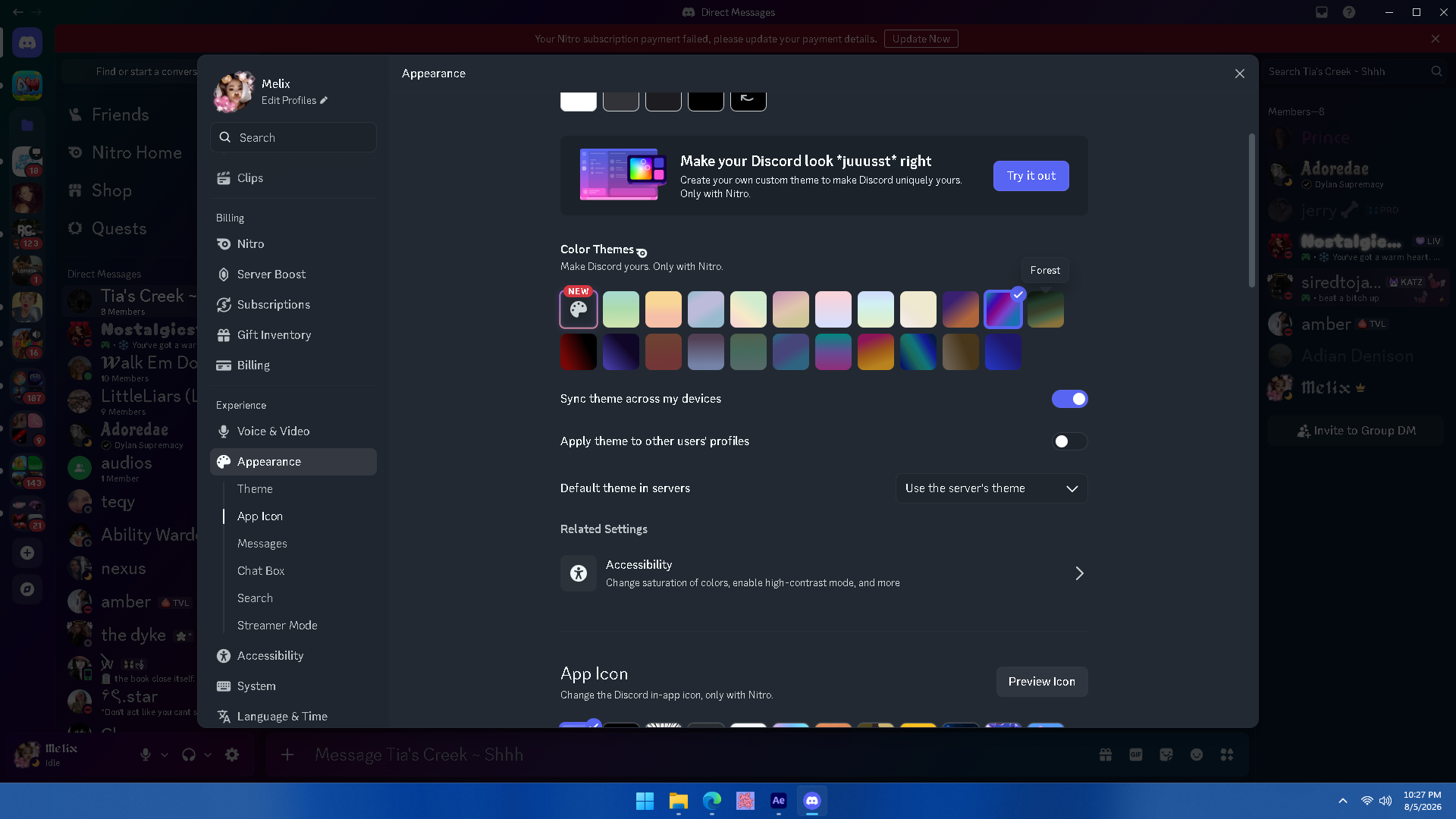Click Invite to Group DM
The width and height of the screenshot is (1456, 819).
[1357, 431]
